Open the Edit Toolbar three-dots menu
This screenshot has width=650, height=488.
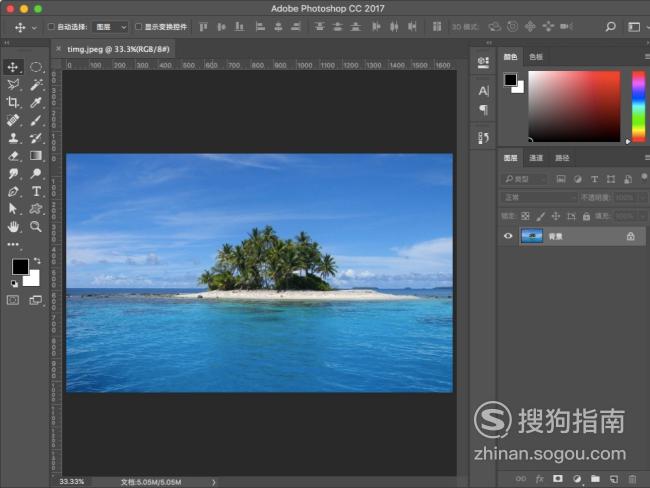coord(13,244)
